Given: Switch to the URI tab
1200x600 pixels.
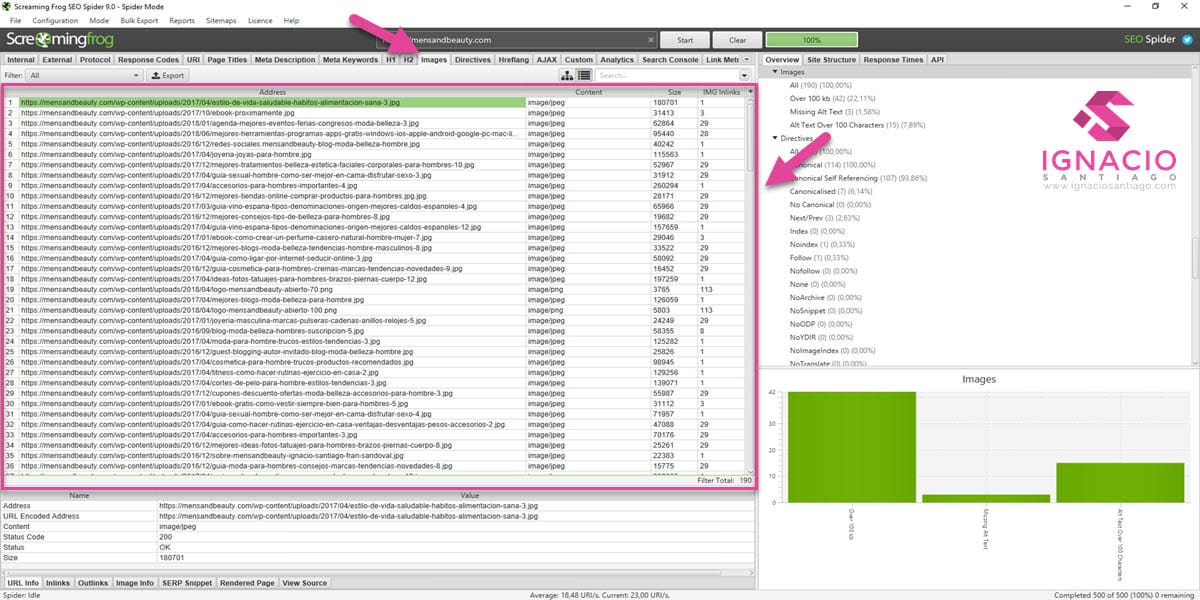Looking at the screenshot, I should coord(194,60).
